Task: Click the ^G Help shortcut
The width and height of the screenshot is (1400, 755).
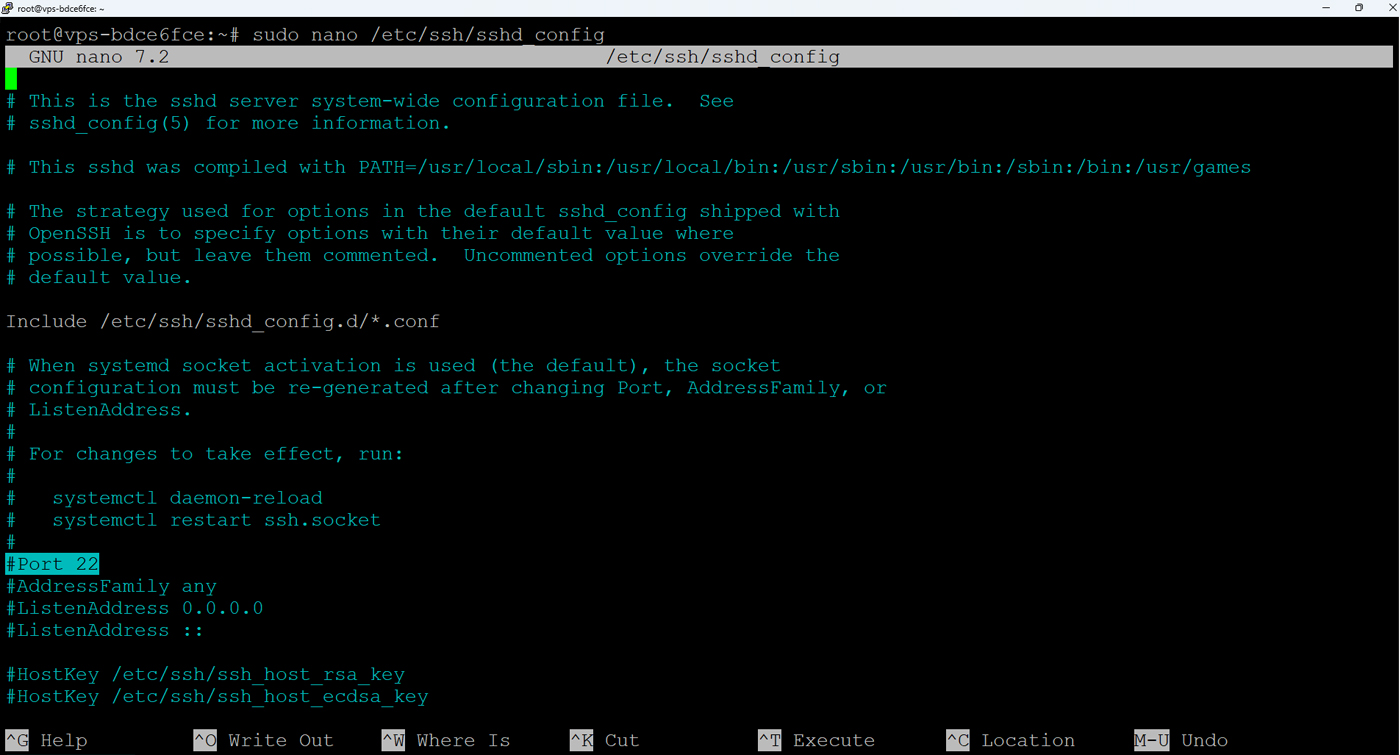Action: click(47, 740)
